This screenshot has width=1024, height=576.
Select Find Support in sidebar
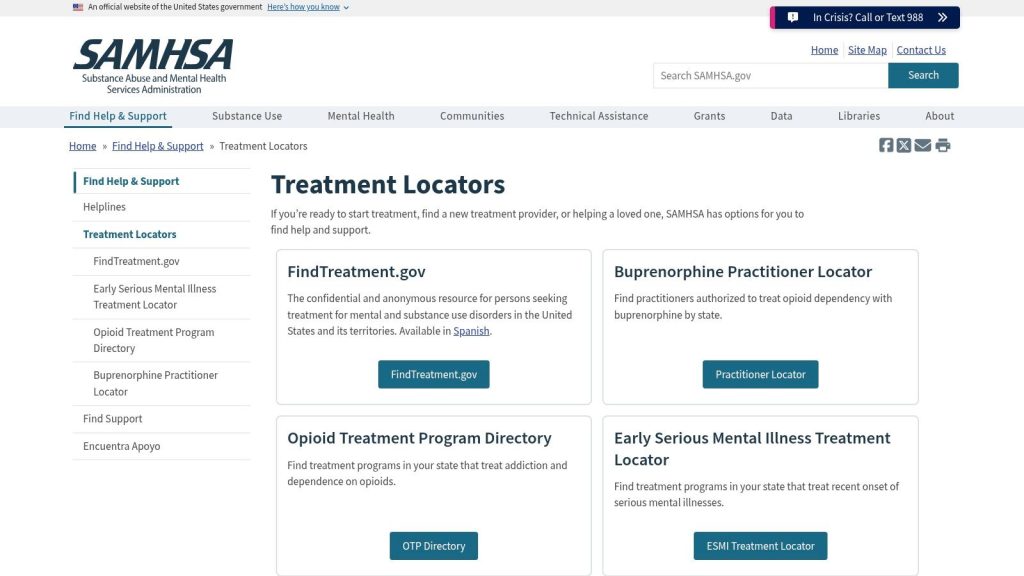point(161,419)
